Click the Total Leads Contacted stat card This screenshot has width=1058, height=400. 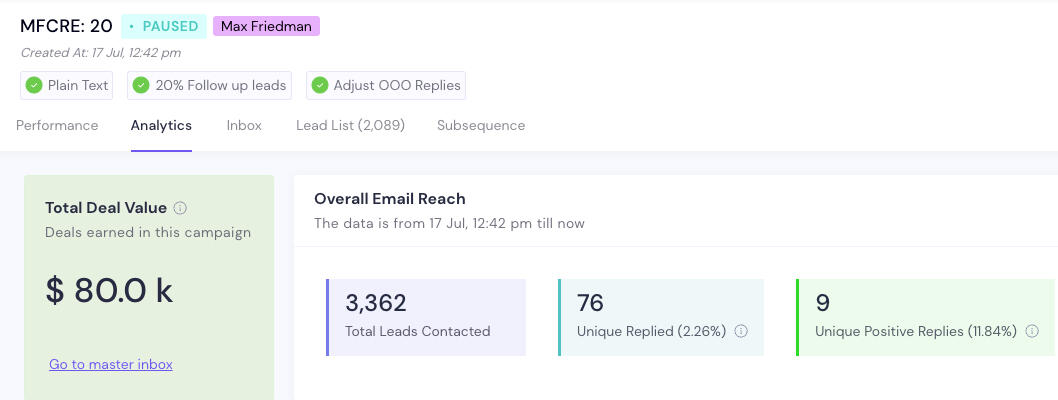[426, 317]
